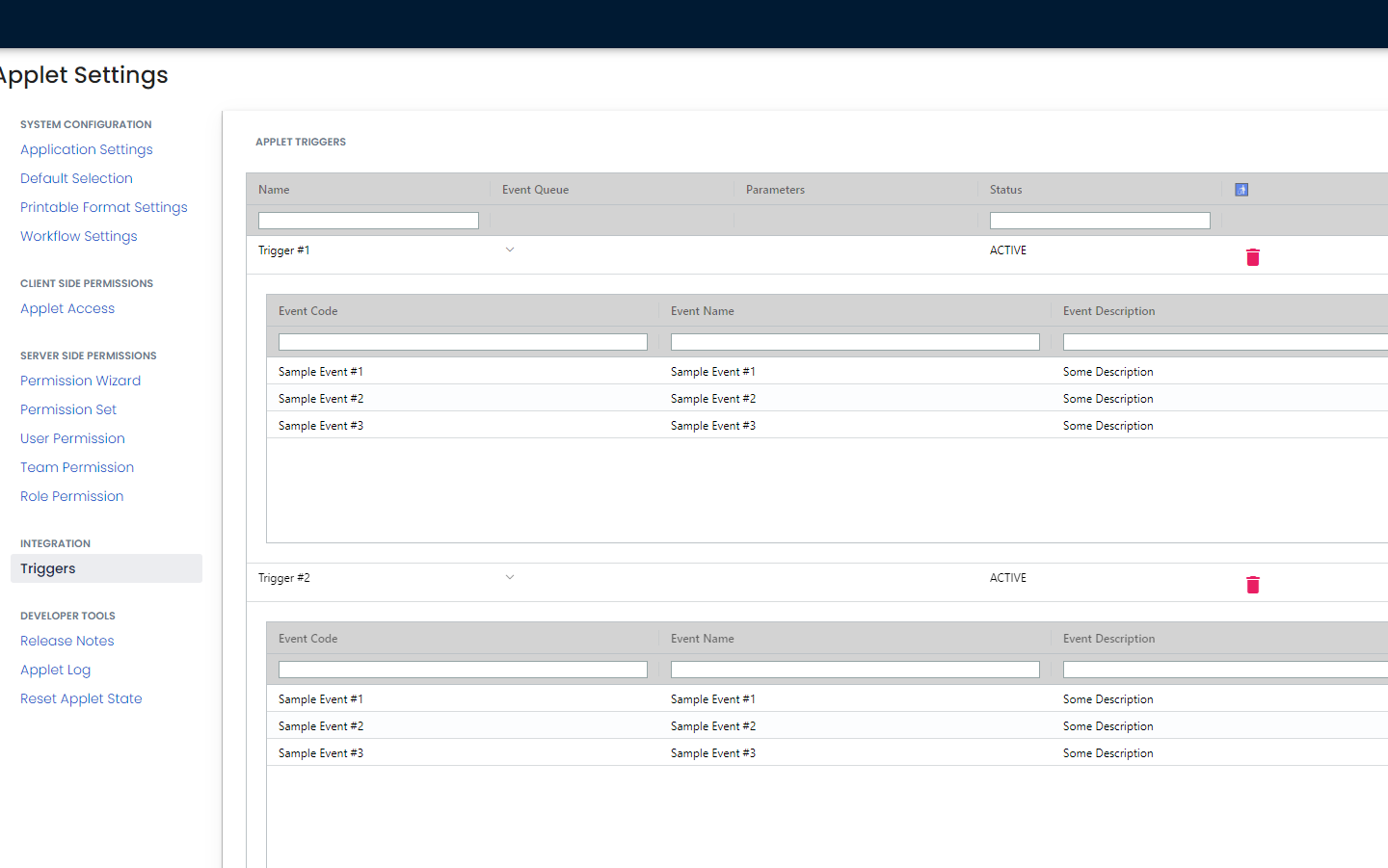Open Applet Access under Client Side Permissions
Screen dimensions: 1388x868
pos(67,308)
